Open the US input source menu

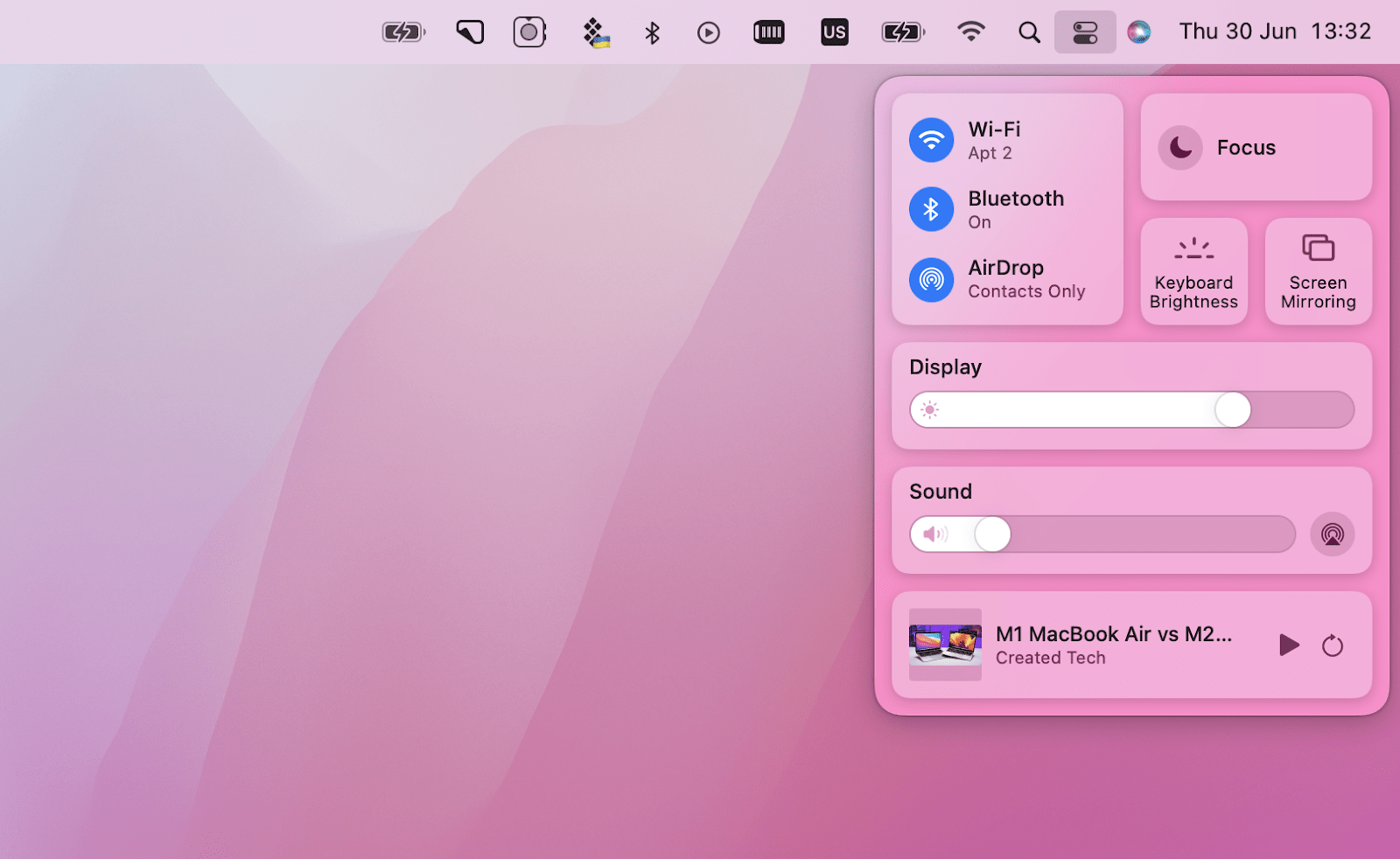tap(835, 31)
